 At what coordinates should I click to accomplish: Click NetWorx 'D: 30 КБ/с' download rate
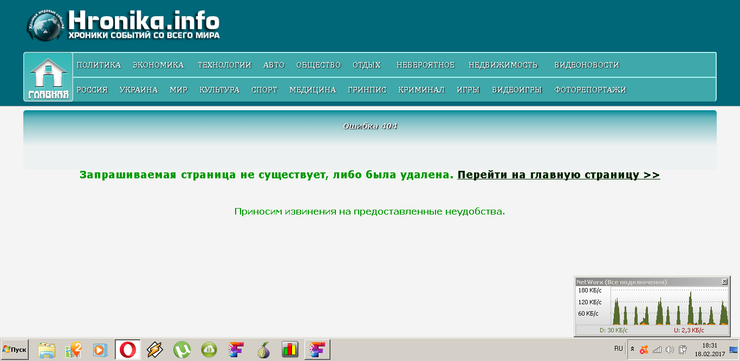614,331
